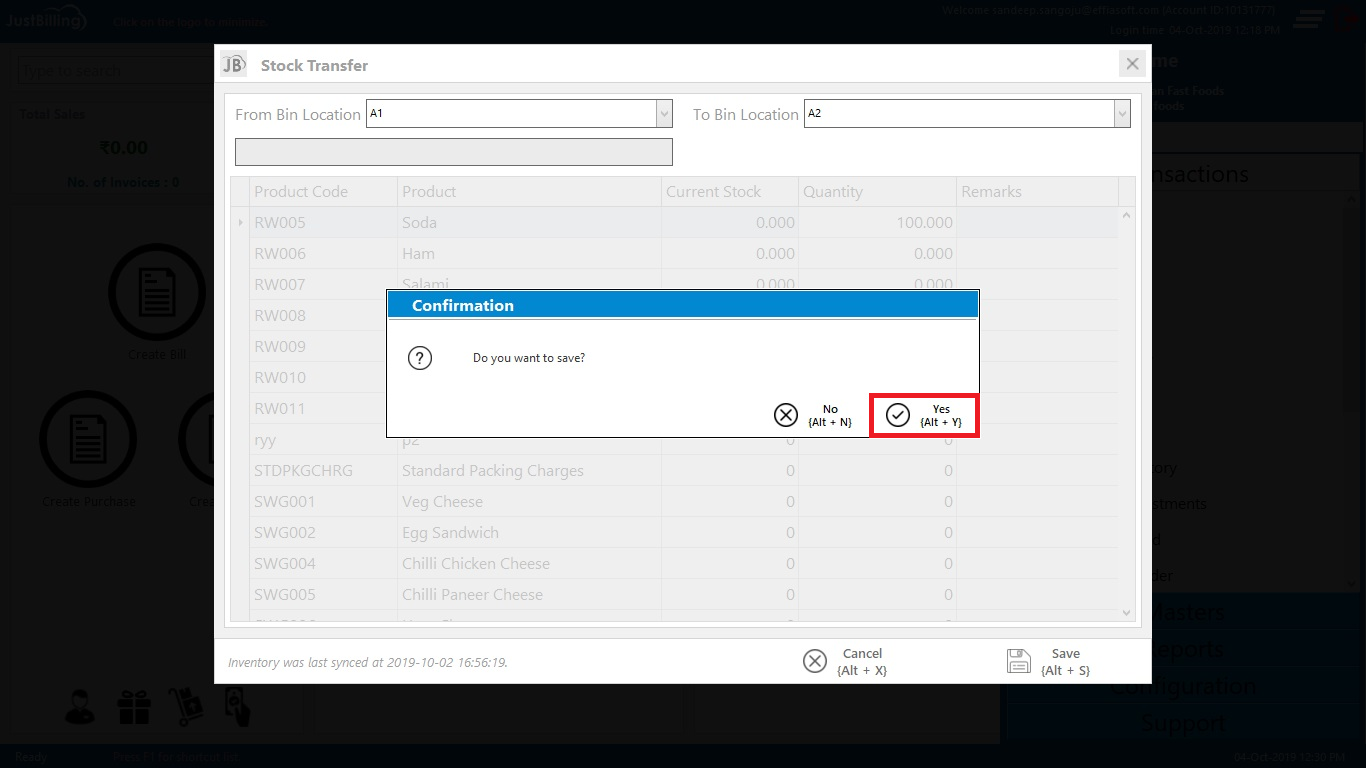The image size is (1366, 768).
Task: Click the question mark icon in Confirmation
Action: click(x=420, y=358)
